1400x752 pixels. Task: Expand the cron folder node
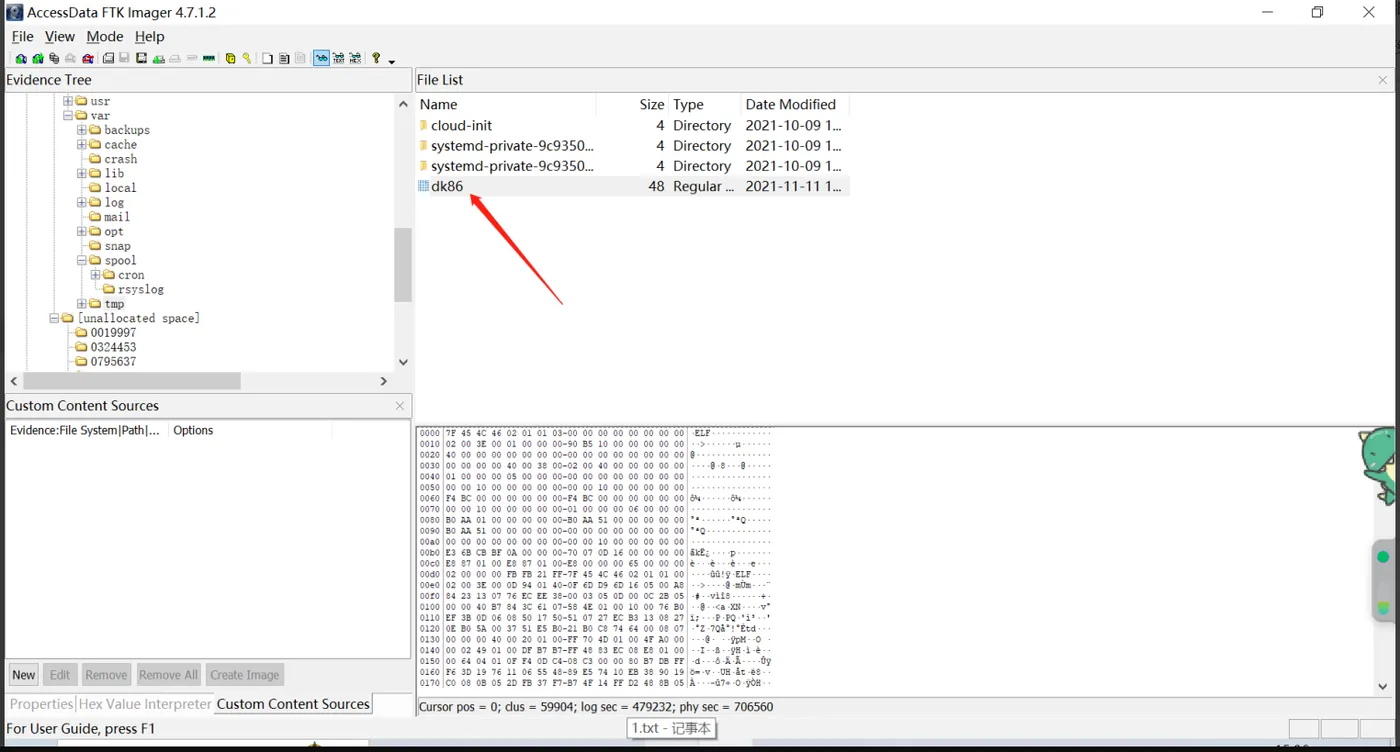pos(96,275)
